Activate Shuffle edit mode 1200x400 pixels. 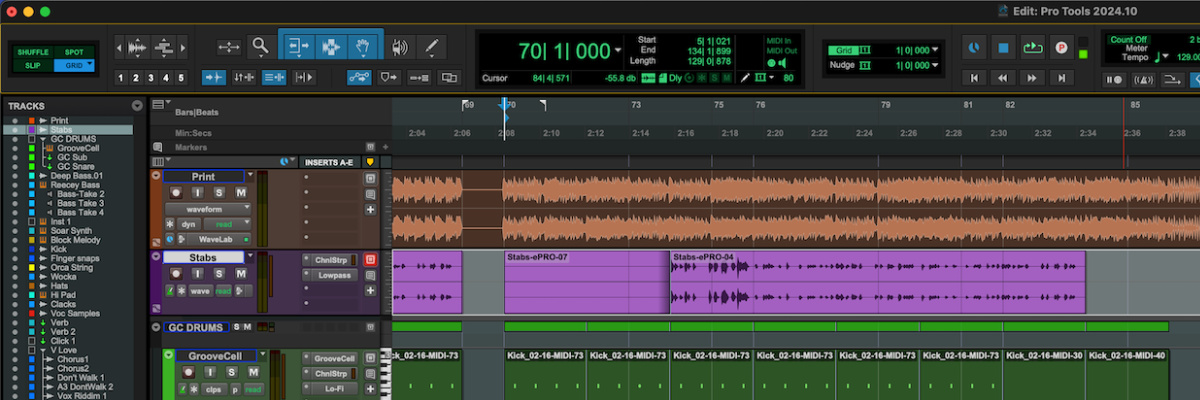tap(32, 52)
